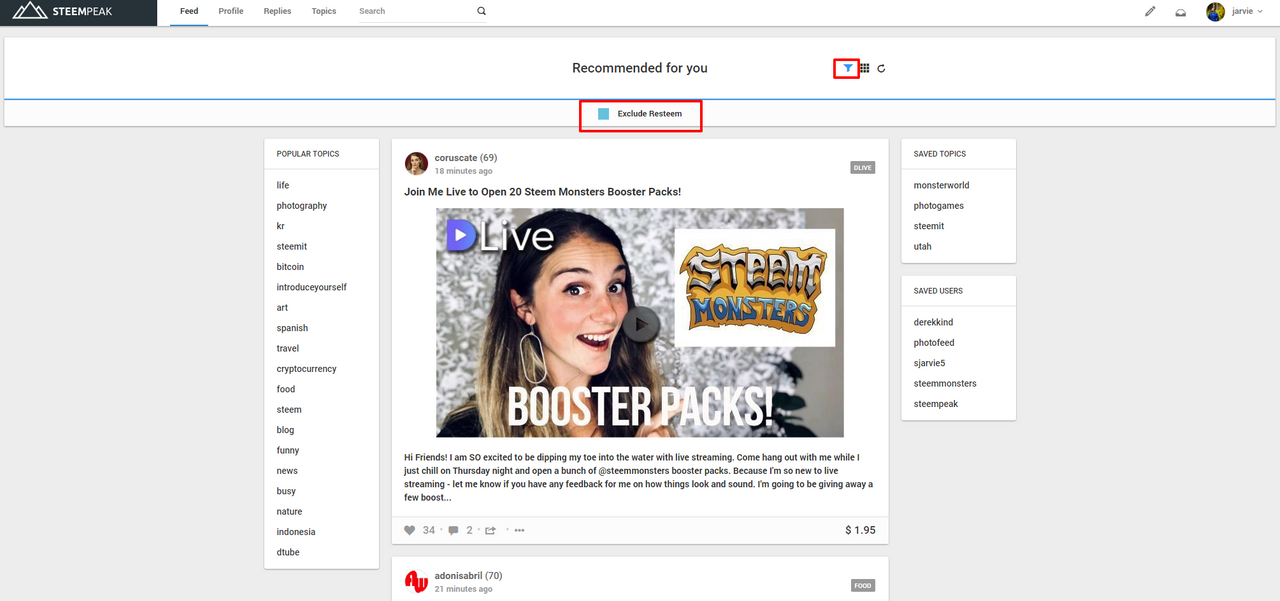
Task: Select the popular topic 'dtube'
Action: coord(288,553)
